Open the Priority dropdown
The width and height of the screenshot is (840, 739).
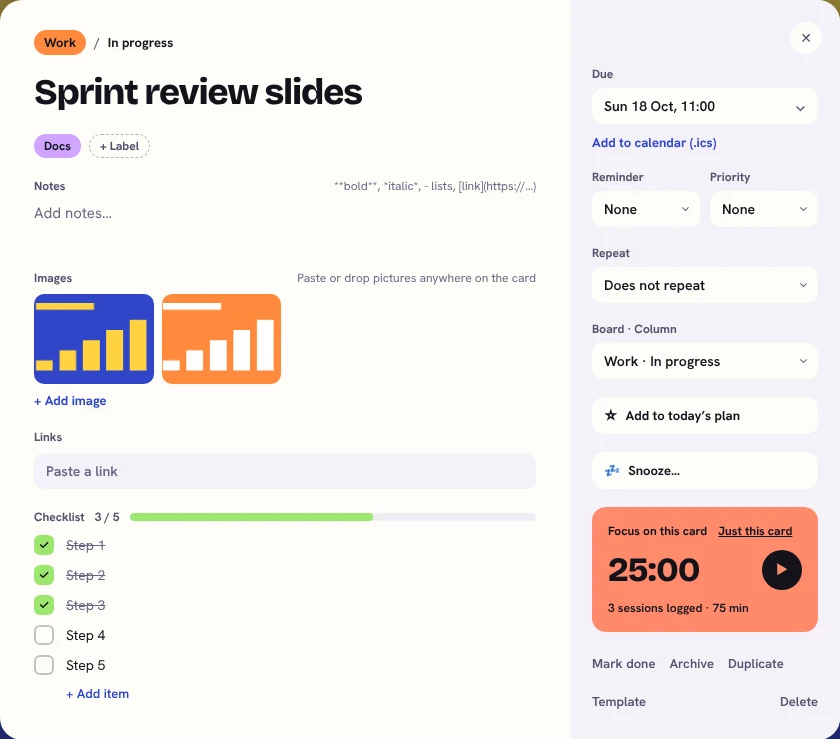(x=763, y=209)
